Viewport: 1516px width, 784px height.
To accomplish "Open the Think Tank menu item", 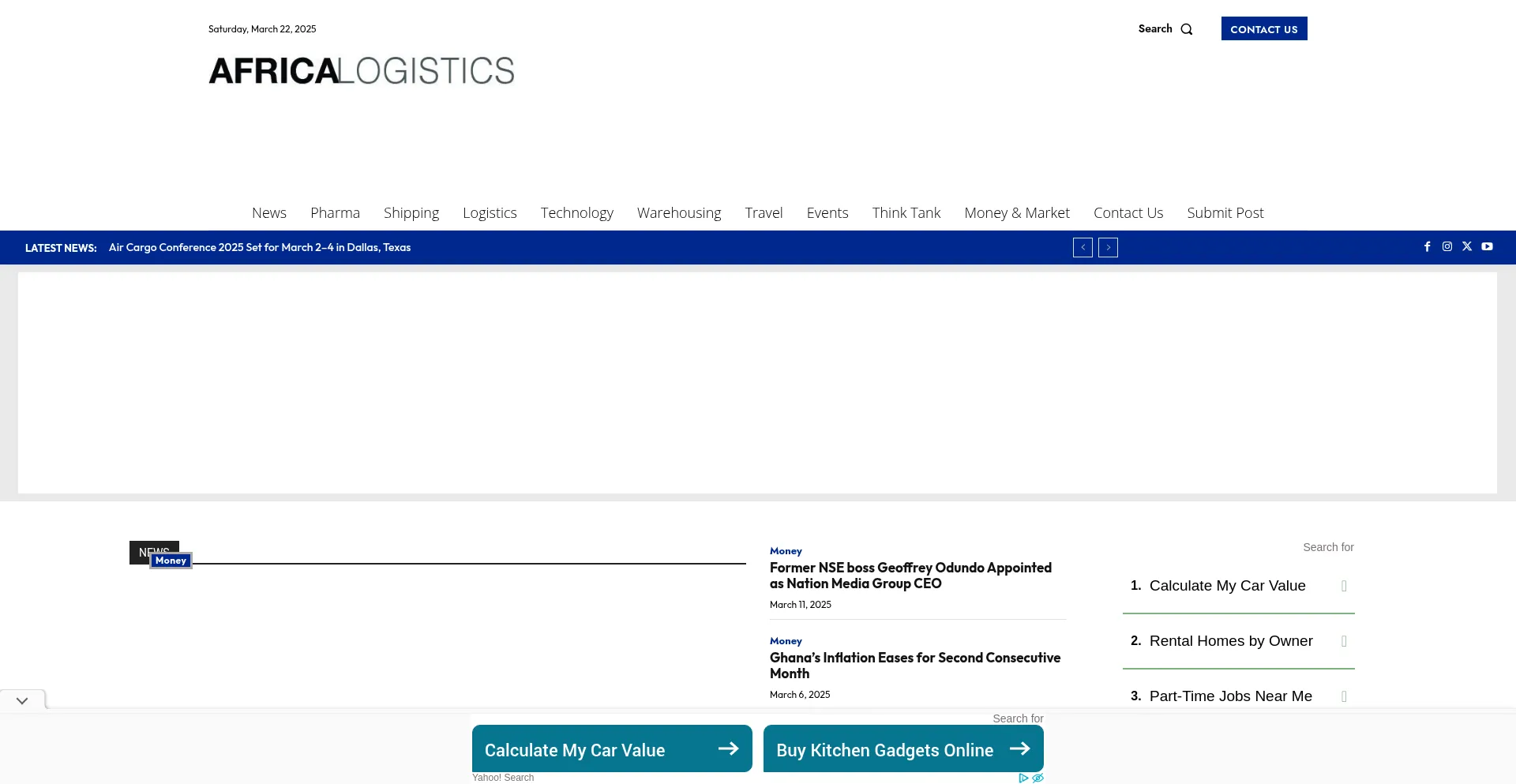I will (x=906, y=212).
